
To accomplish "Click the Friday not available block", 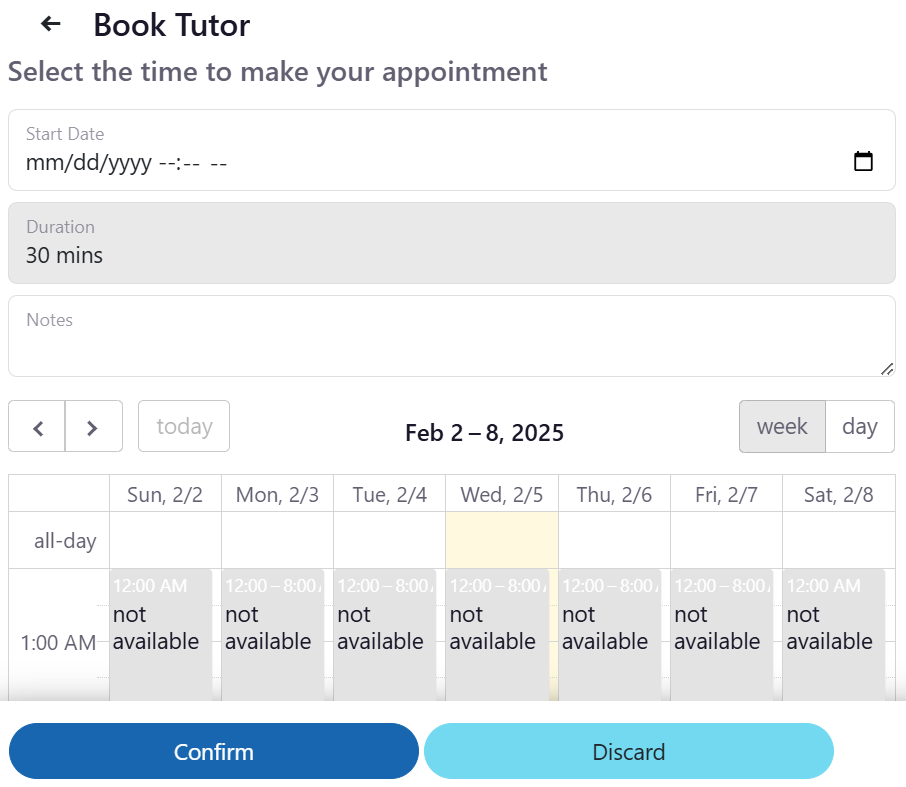I will tap(722, 634).
